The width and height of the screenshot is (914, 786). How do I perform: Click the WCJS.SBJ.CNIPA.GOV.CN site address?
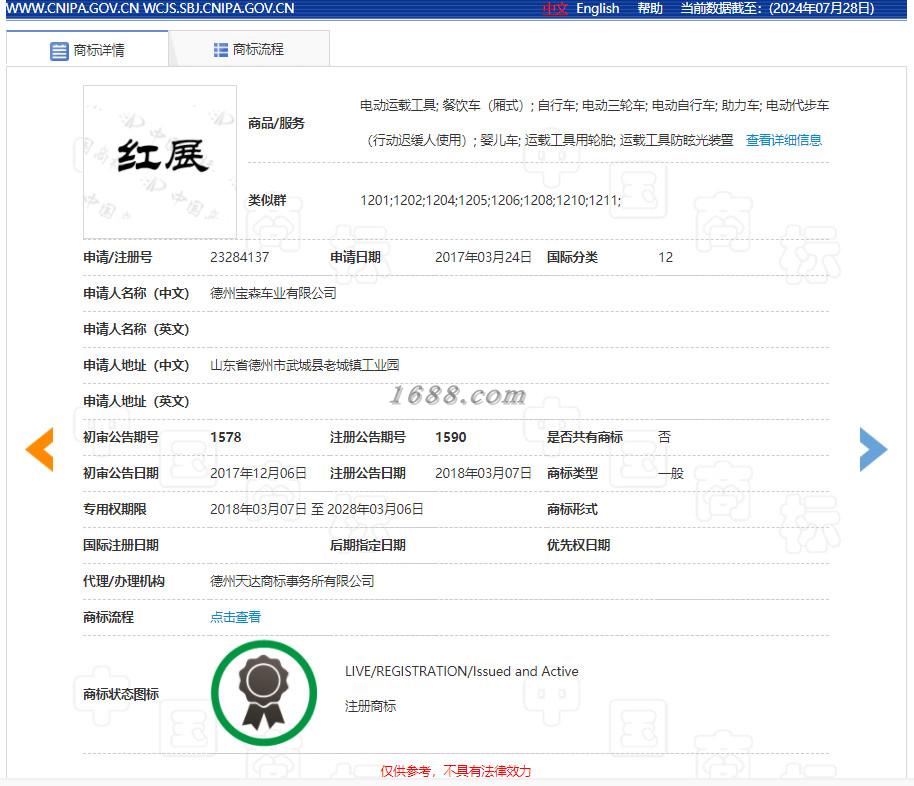(219, 9)
